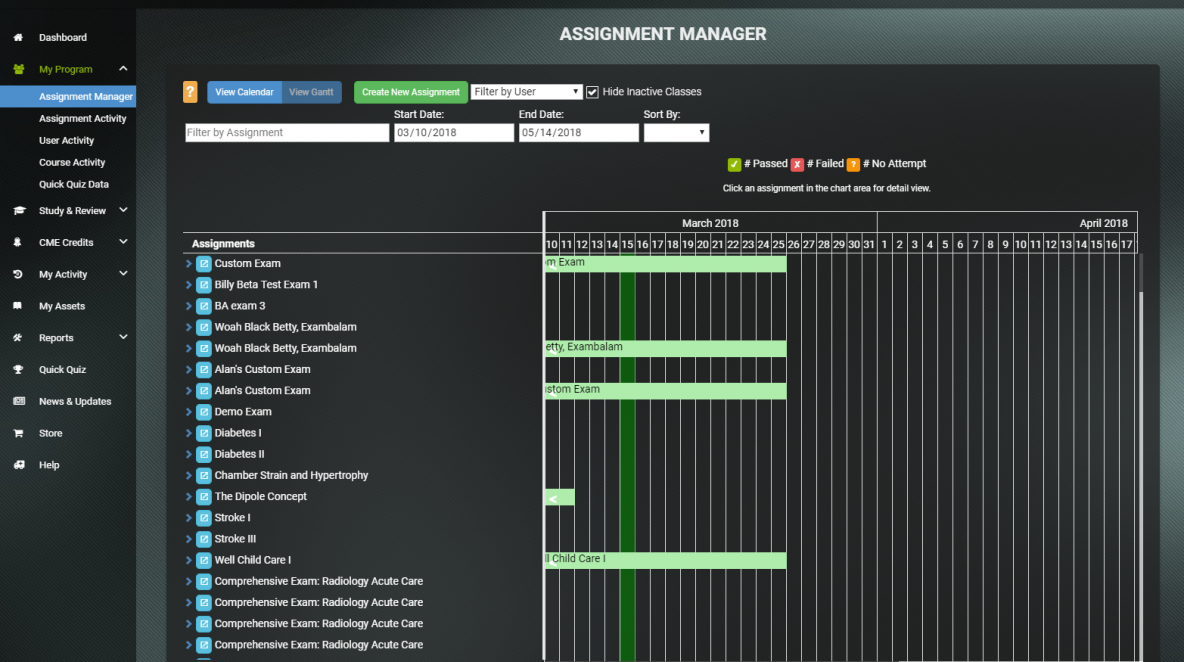Click the Study & Review graduation cap icon
This screenshot has height=662, width=1184.
point(19,211)
